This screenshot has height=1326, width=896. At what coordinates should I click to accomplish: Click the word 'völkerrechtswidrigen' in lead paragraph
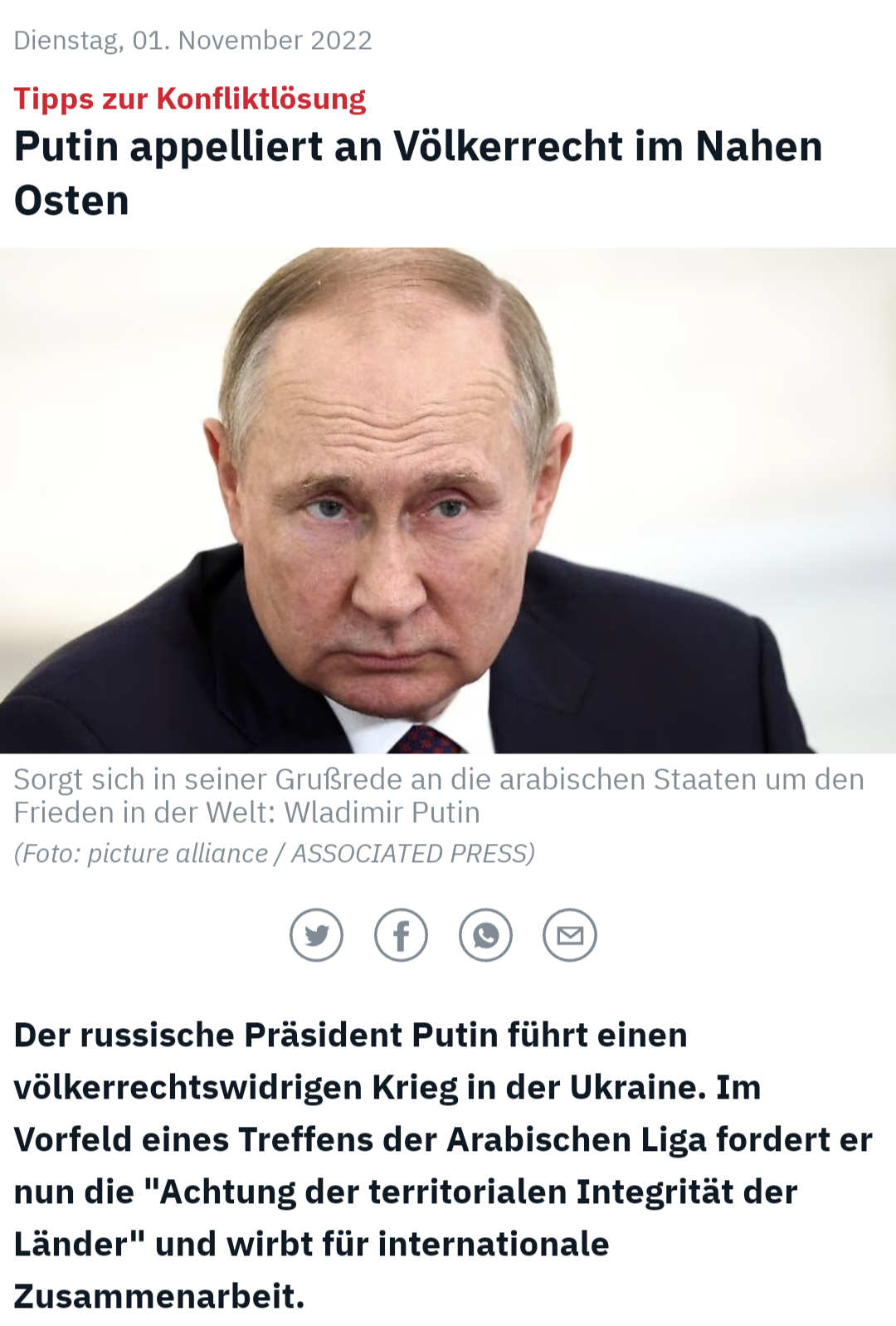[188, 1087]
